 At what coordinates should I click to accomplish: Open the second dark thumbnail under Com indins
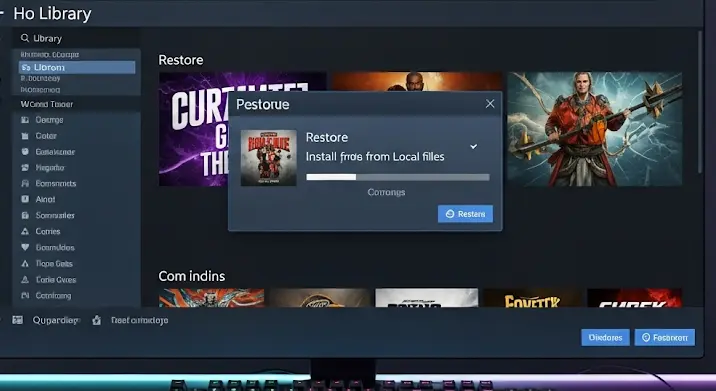point(320,297)
